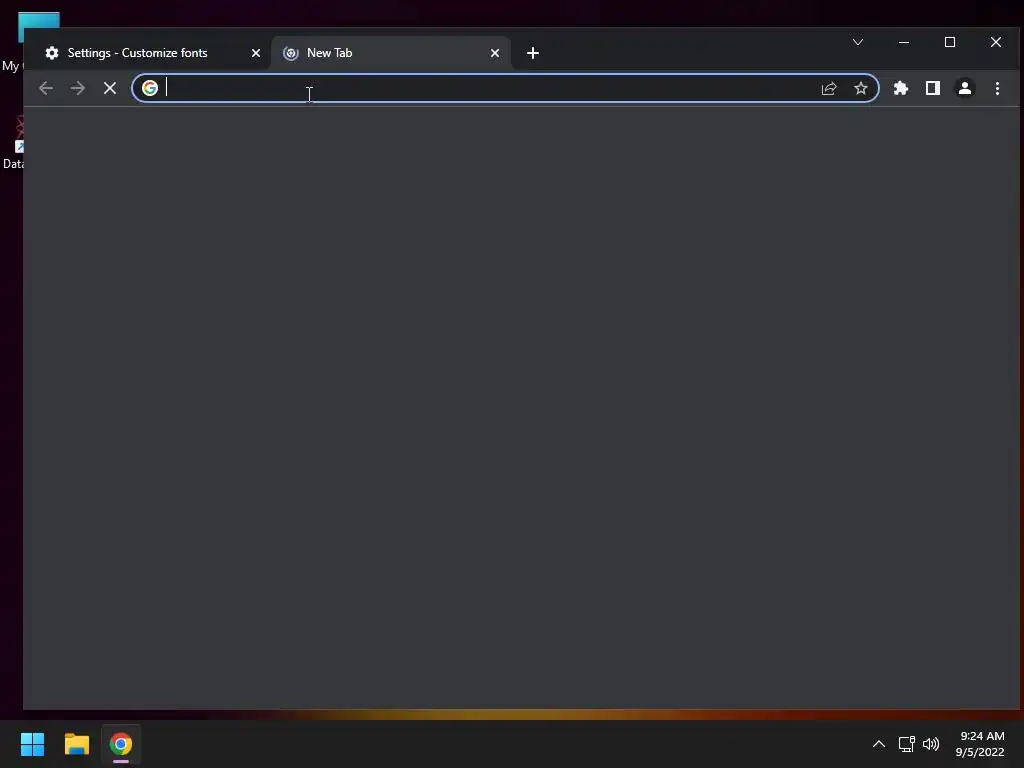Screen dimensions: 1024x768
Task: Toggle the Chrome side panel
Action: click(933, 88)
